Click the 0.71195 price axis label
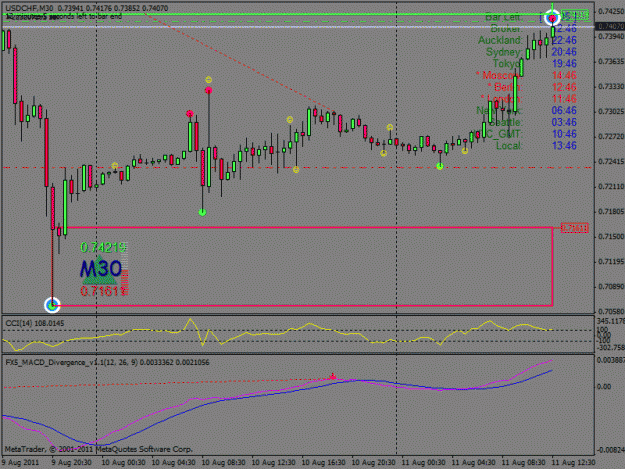 pyautogui.click(x=611, y=261)
